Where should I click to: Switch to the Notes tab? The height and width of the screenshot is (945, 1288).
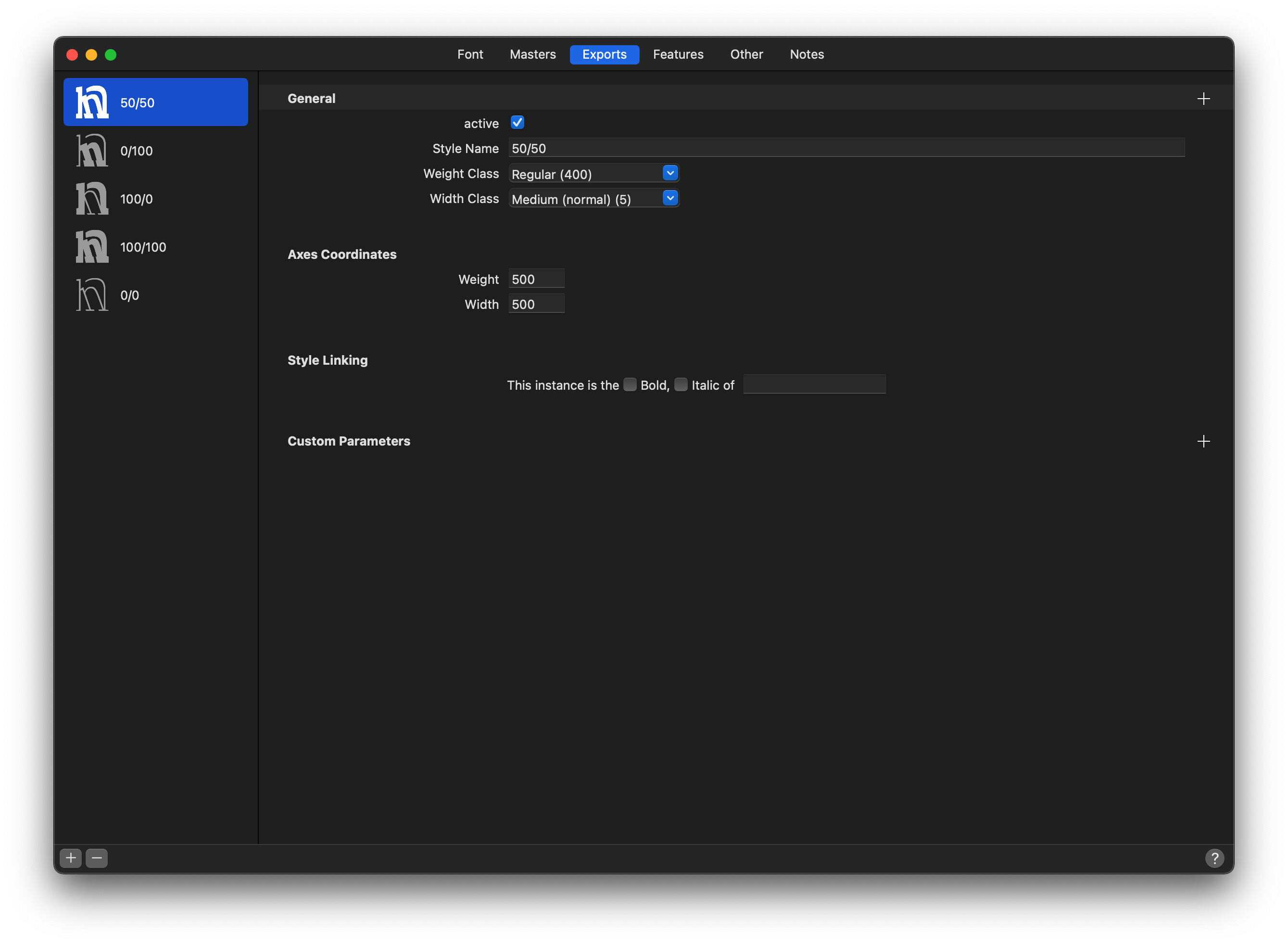click(x=807, y=54)
